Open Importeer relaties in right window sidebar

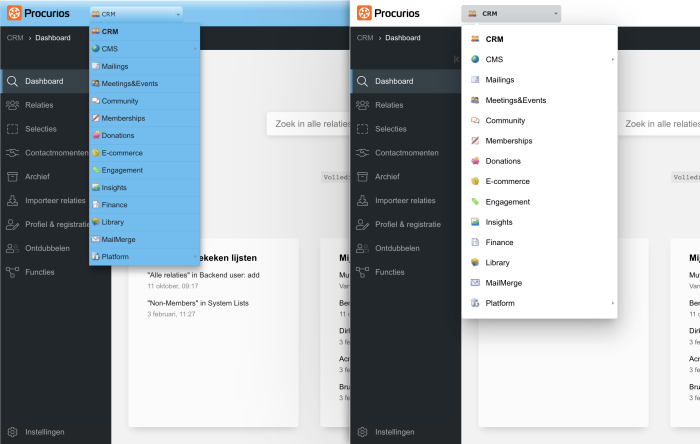(406, 201)
